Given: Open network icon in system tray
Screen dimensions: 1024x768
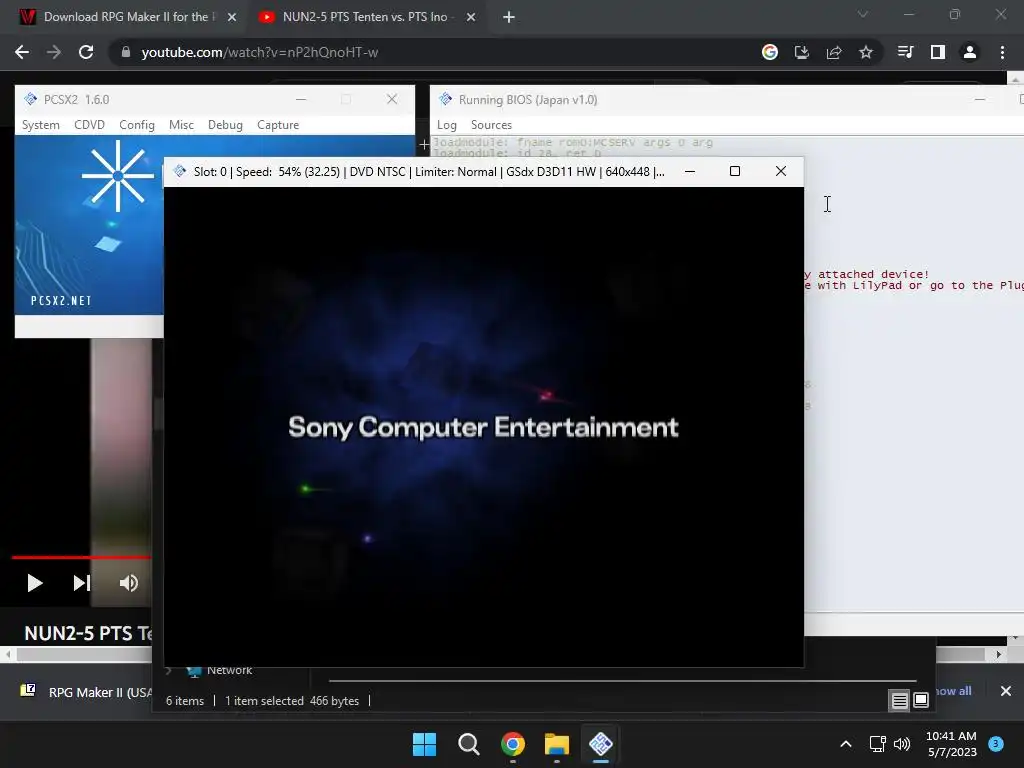Looking at the screenshot, I should pos(877,744).
